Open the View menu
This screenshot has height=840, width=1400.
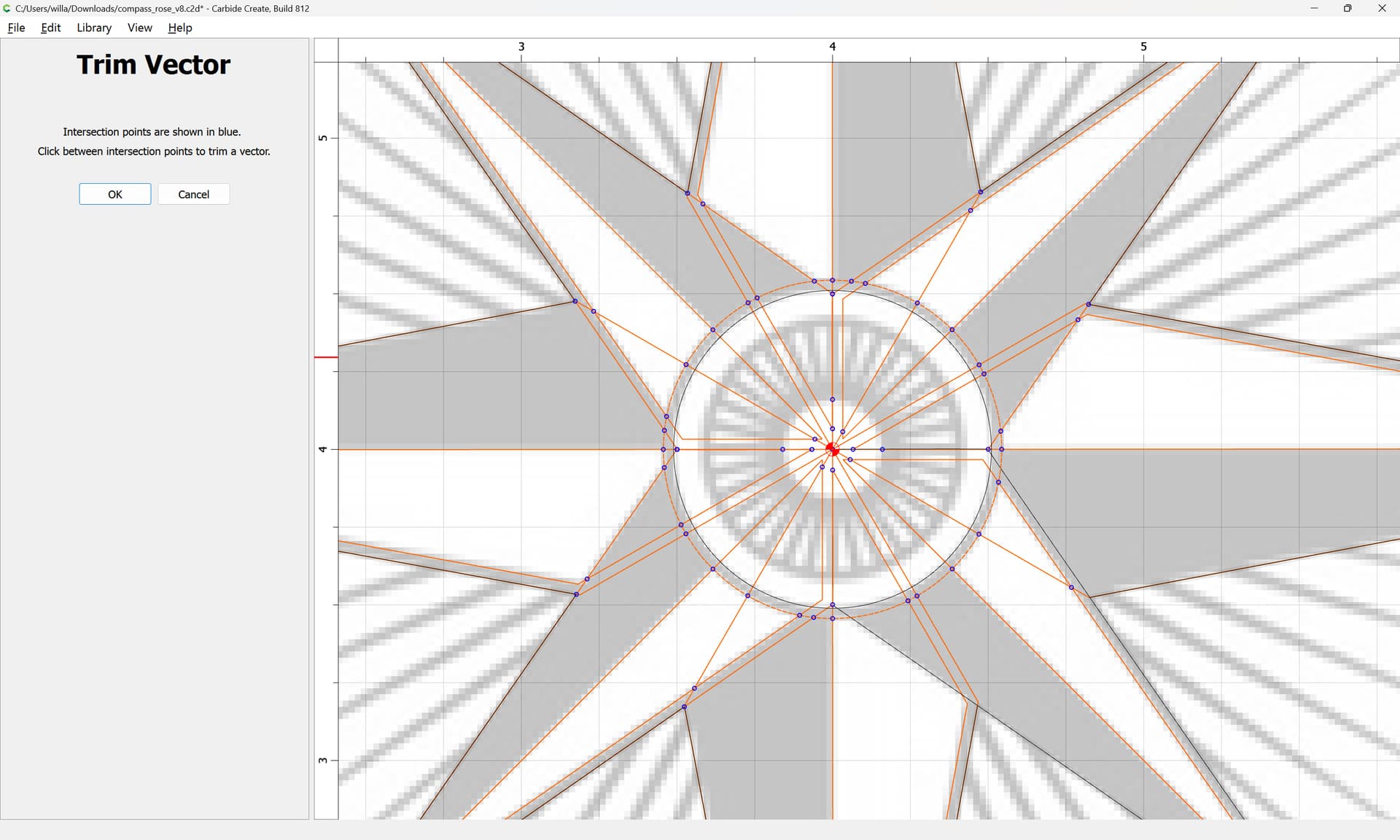(x=139, y=28)
